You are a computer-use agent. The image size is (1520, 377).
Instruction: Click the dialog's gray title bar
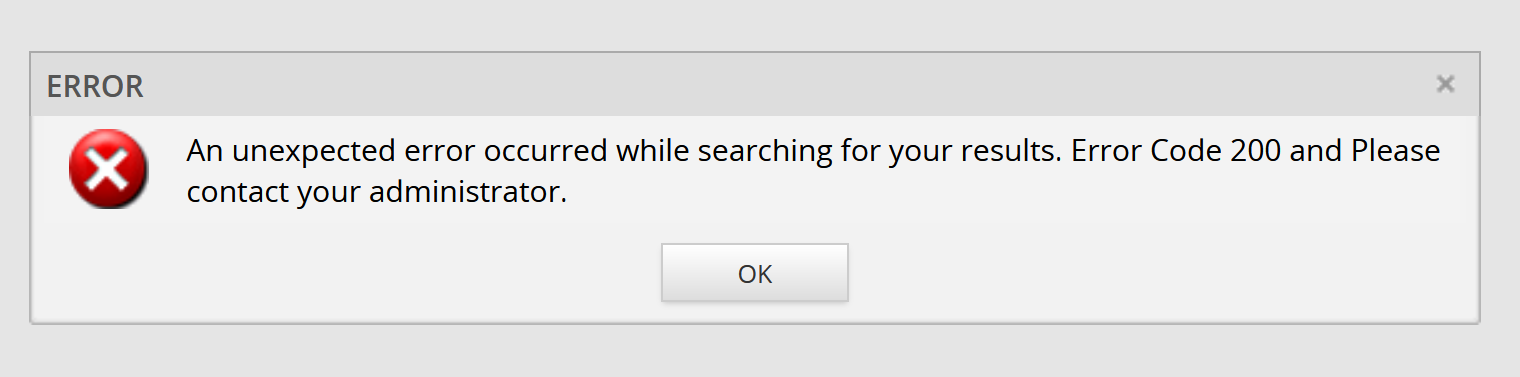point(755,85)
